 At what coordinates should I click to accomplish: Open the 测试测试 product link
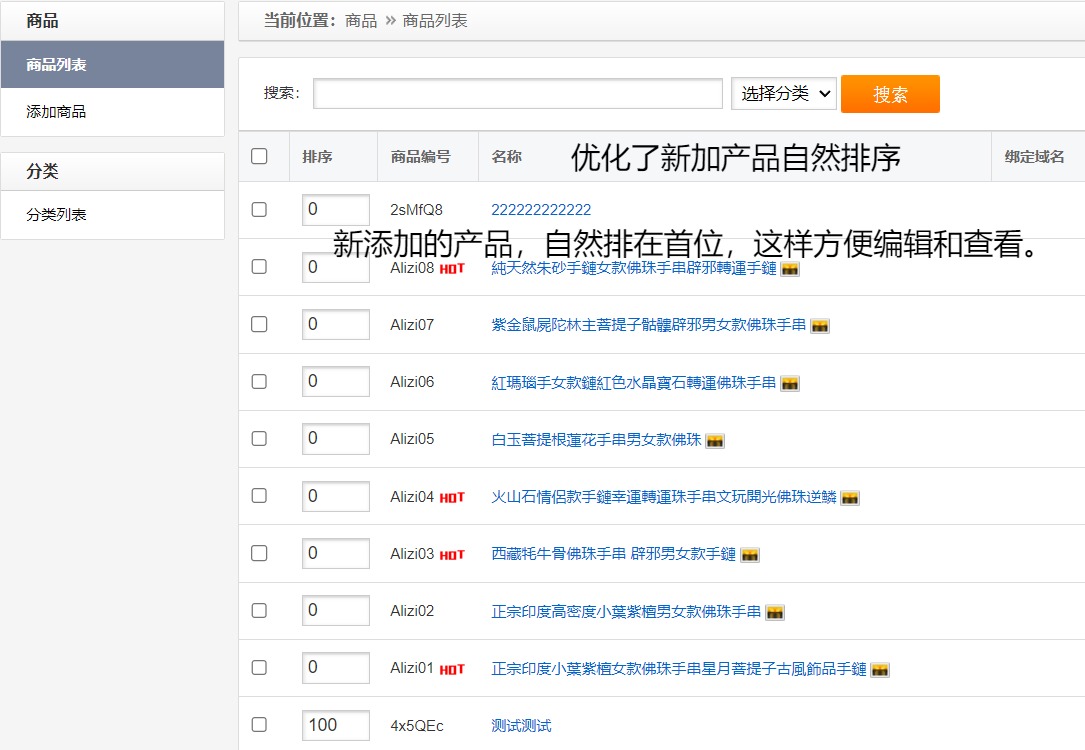[x=521, y=725]
